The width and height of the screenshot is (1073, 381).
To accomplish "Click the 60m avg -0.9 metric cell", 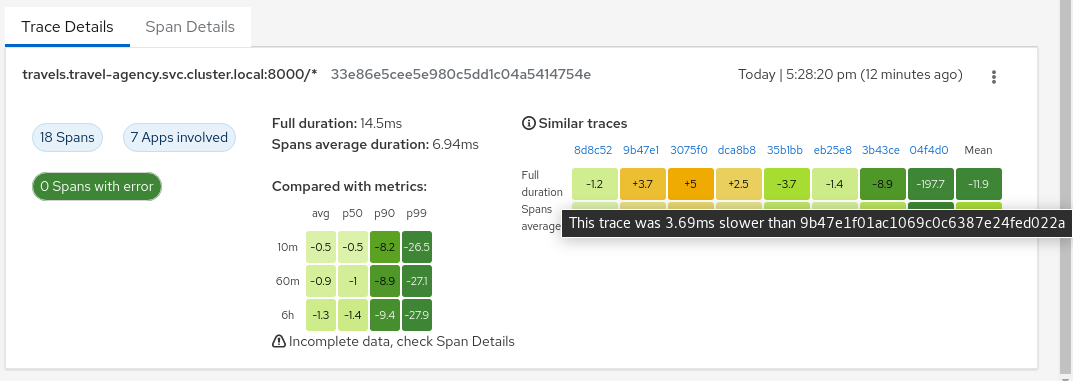I will [x=321, y=281].
